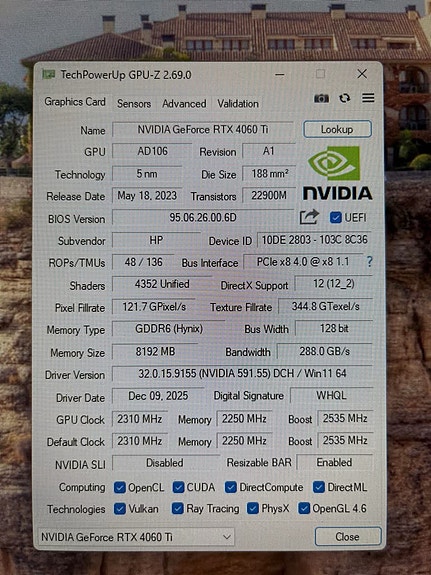Toggle the CUDA checkbox
431x575 pixels.
(178, 487)
